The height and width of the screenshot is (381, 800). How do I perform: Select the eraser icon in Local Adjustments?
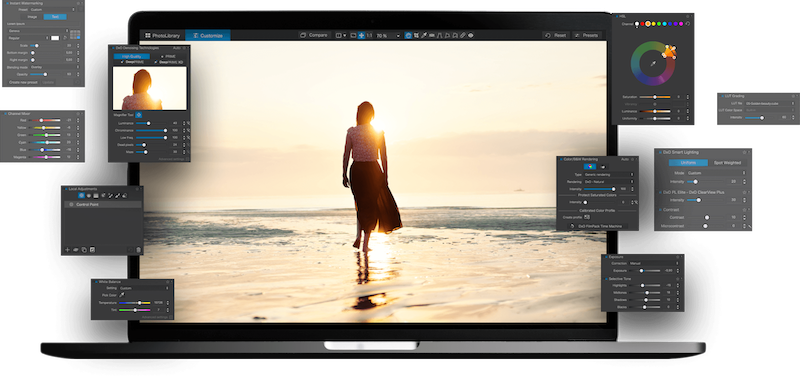tap(124, 195)
